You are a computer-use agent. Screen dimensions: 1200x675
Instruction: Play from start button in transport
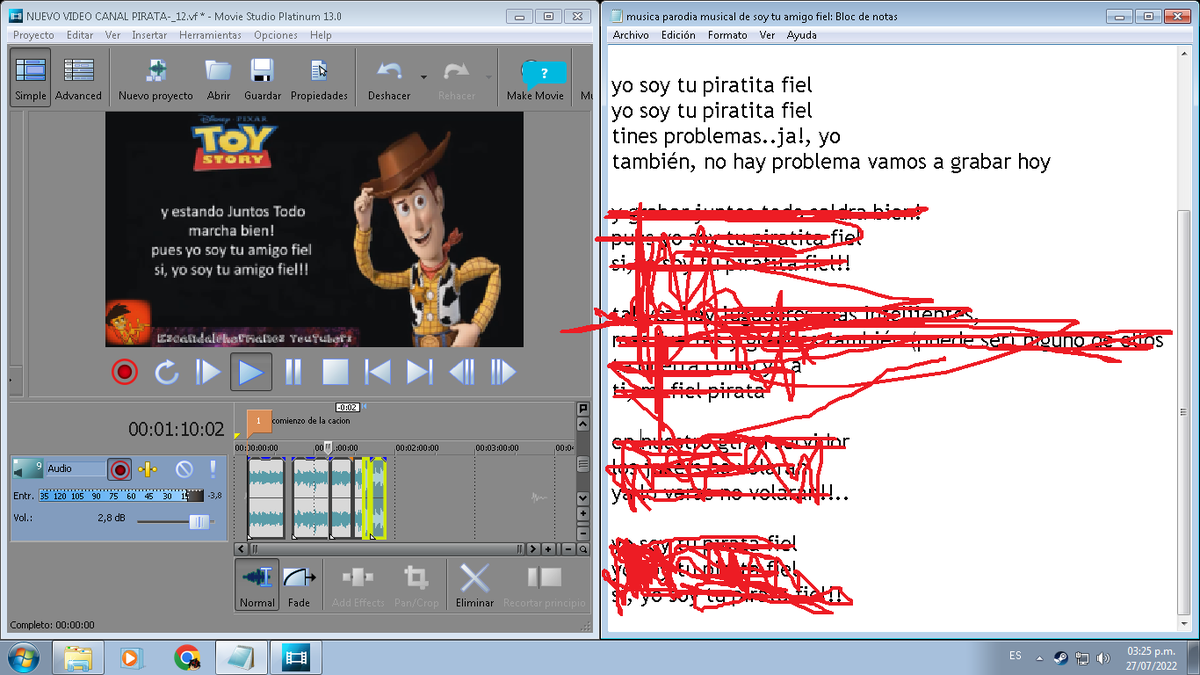tap(208, 373)
